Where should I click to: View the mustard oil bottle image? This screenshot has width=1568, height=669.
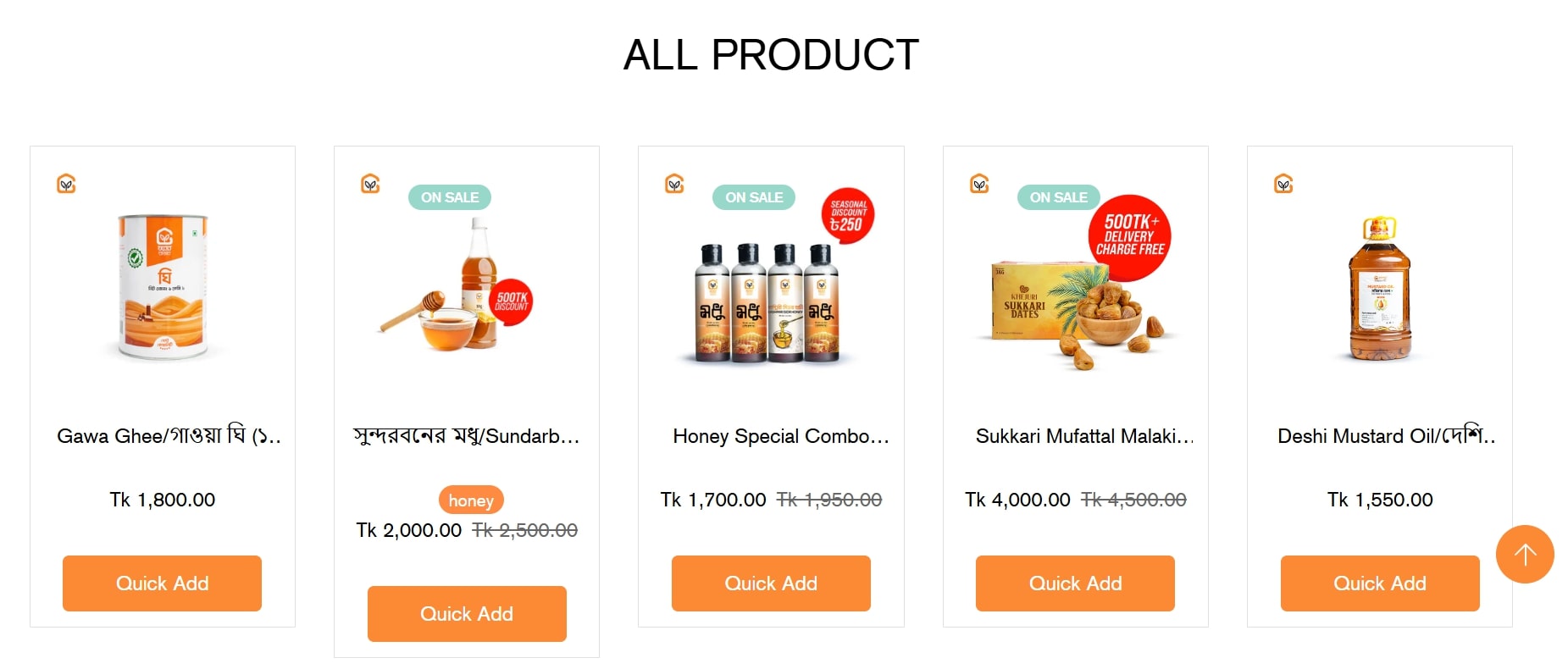click(x=1379, y=290)
